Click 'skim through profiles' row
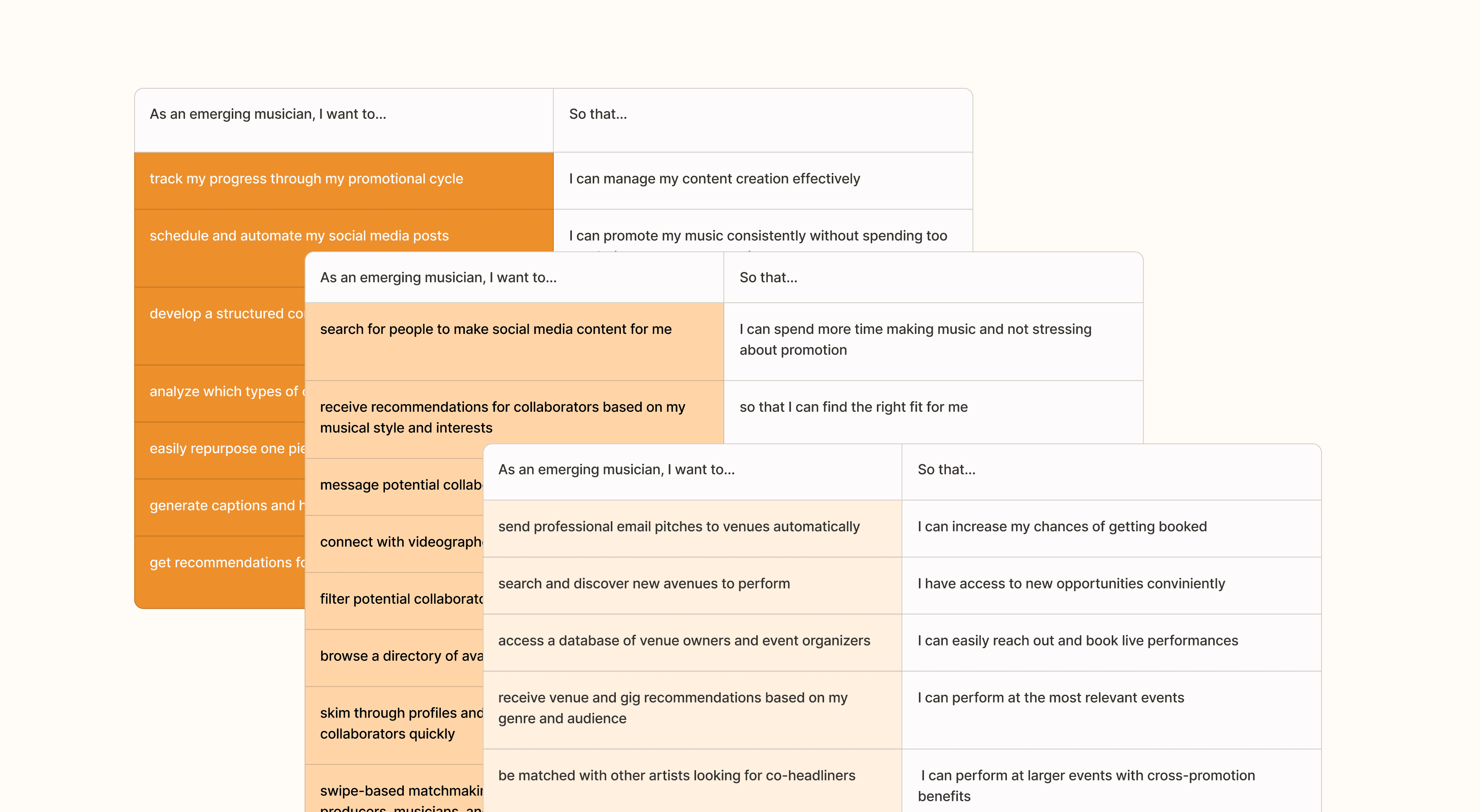 click(x=394, y=725)
